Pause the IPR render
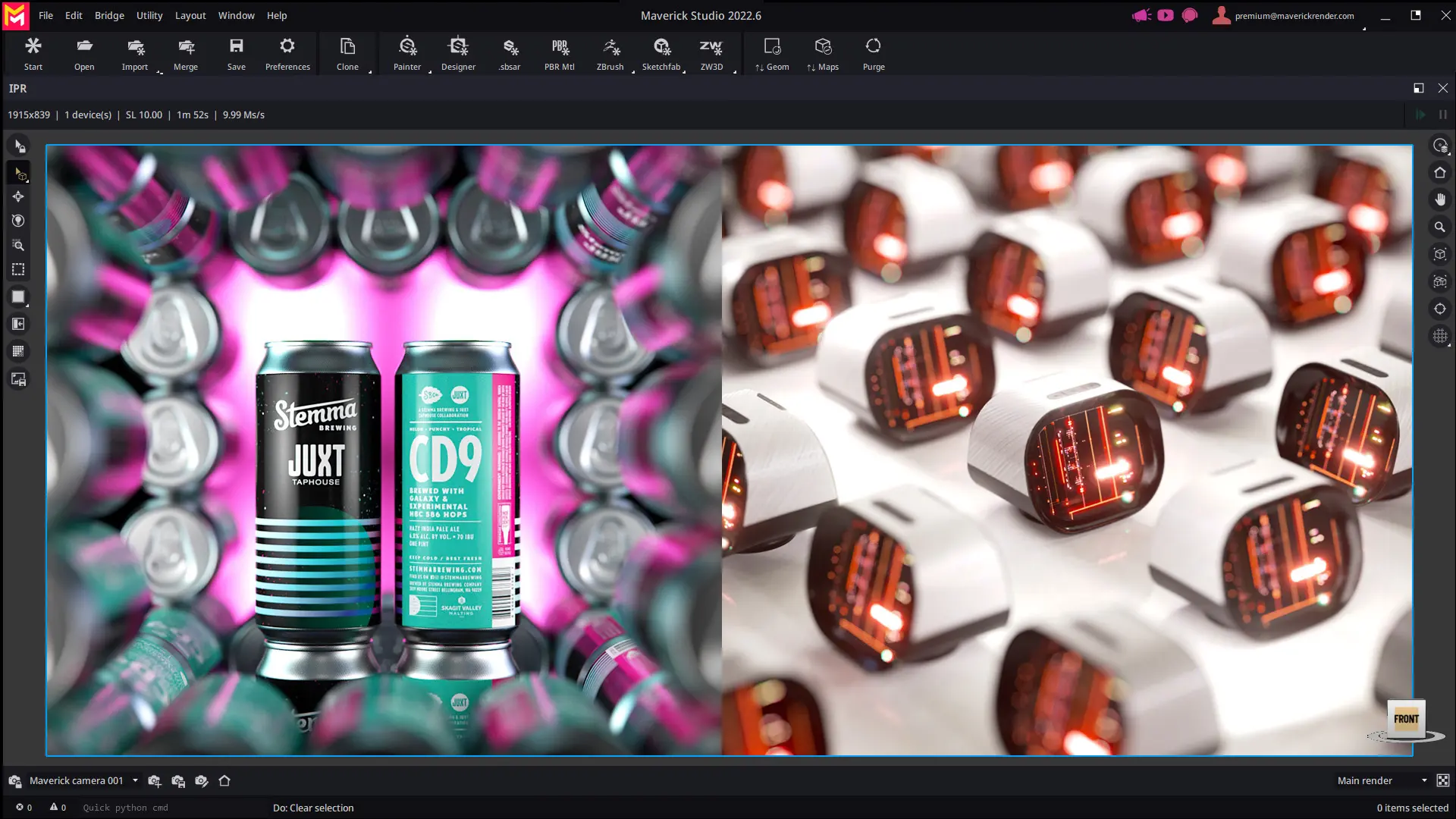This screenshot has height=819, width=1456. pyautogui.click(x=1443, y=115)
